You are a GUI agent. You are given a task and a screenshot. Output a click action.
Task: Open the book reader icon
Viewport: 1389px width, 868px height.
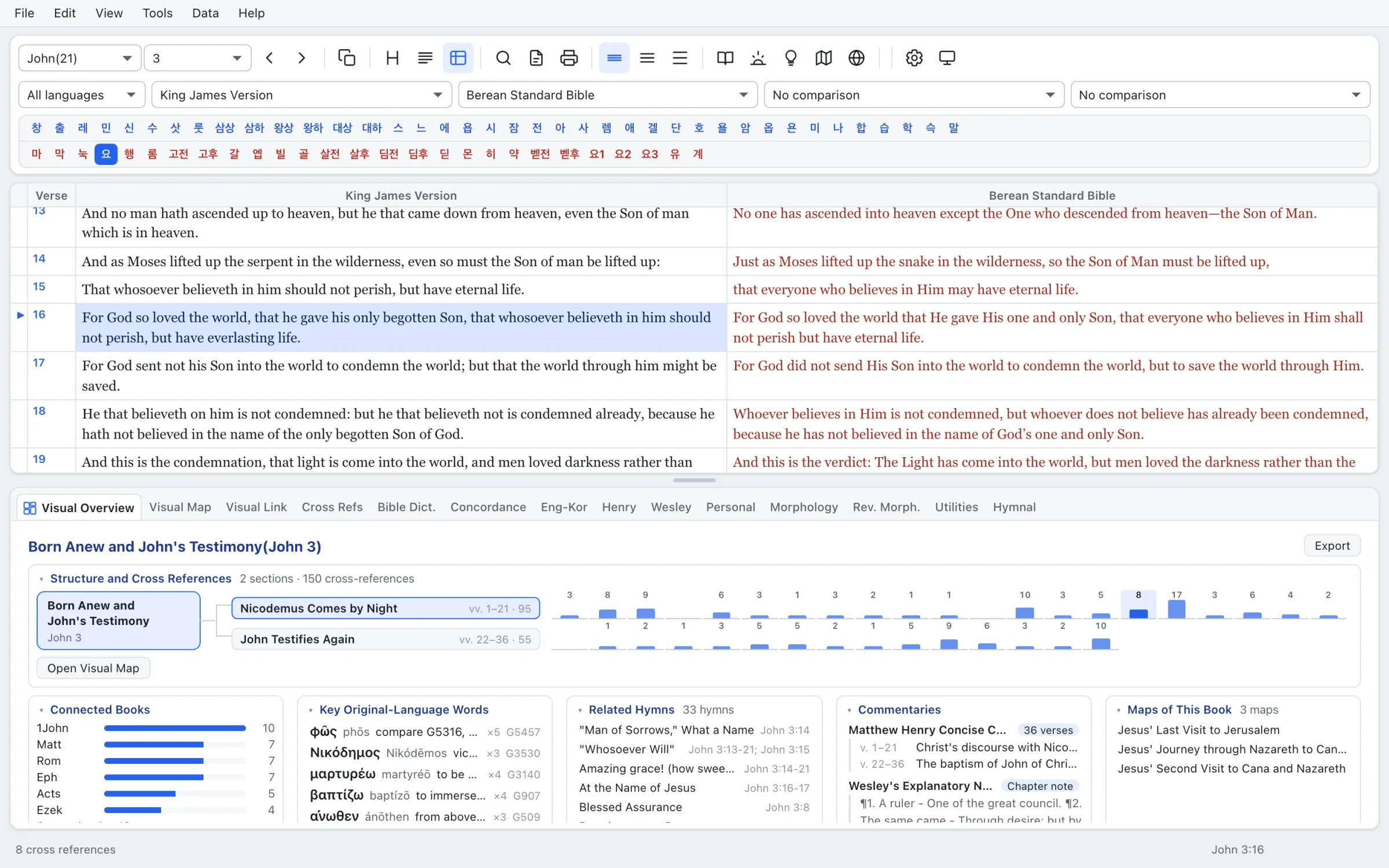(725, 58)
